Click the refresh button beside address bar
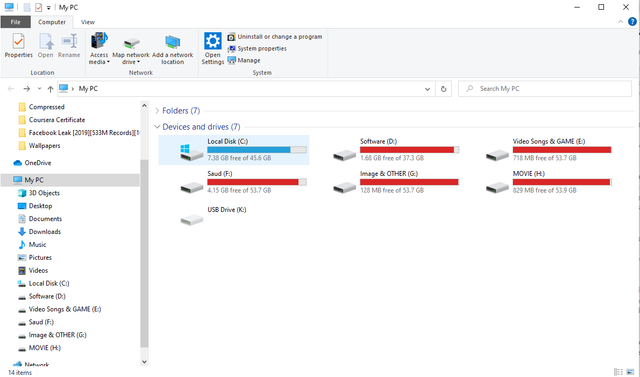This screenshot has height=377, width=640. 443,89
